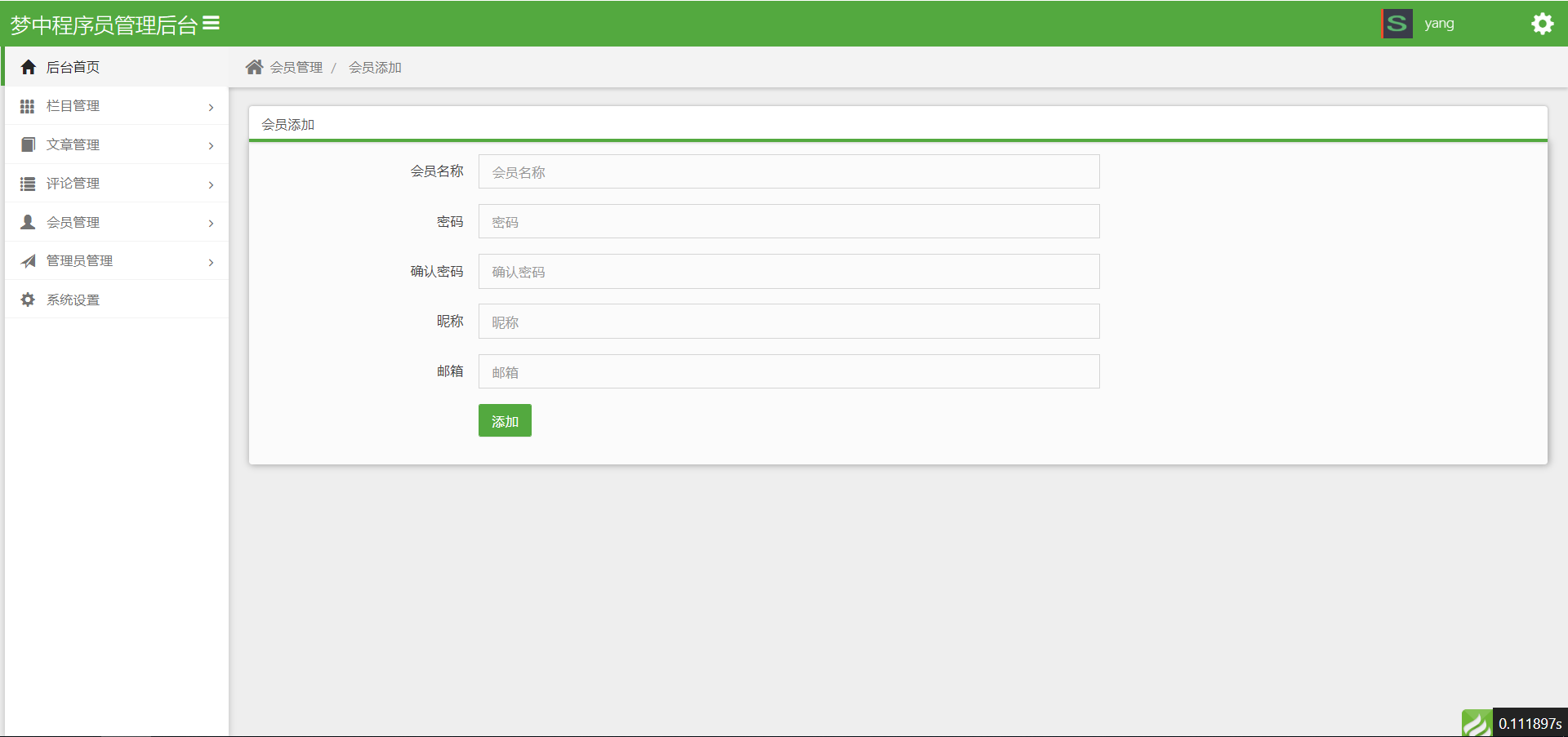Click the user icon beside 会员管理
The height and width of the screenshot is (737, 1568).
(x=28, y=222)
